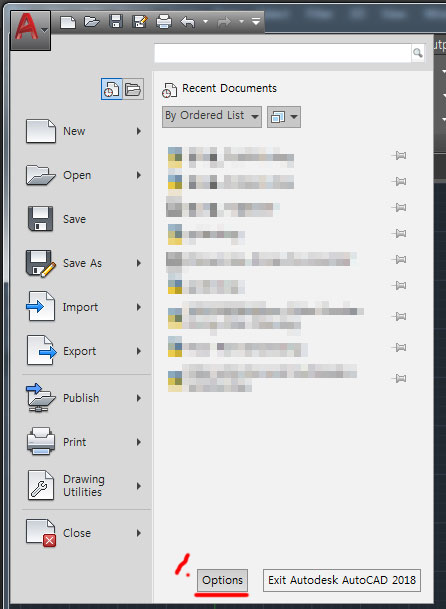This screenshot has height=609, width=446.
Task: Open the By Ordered List dropdown
Action: pyautogui.click(x=212, y=116)
